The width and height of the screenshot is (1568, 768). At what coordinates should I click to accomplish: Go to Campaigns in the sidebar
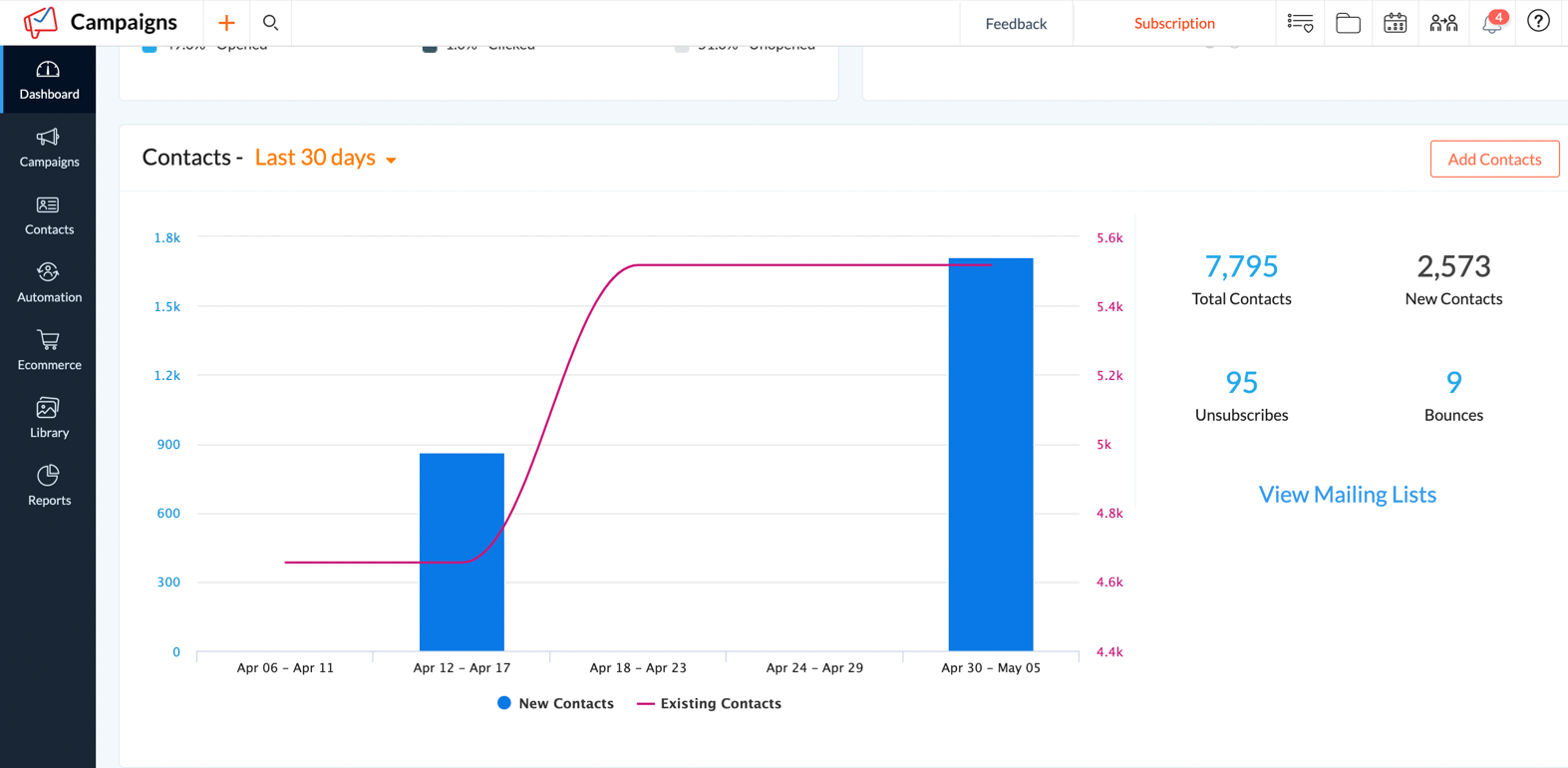(49, 148)
